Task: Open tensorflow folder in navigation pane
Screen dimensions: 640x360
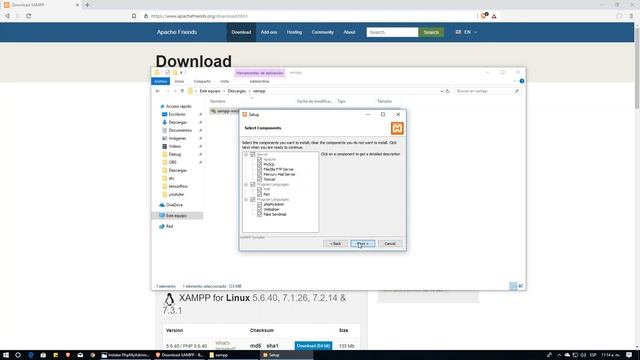Action: (178, 186)
